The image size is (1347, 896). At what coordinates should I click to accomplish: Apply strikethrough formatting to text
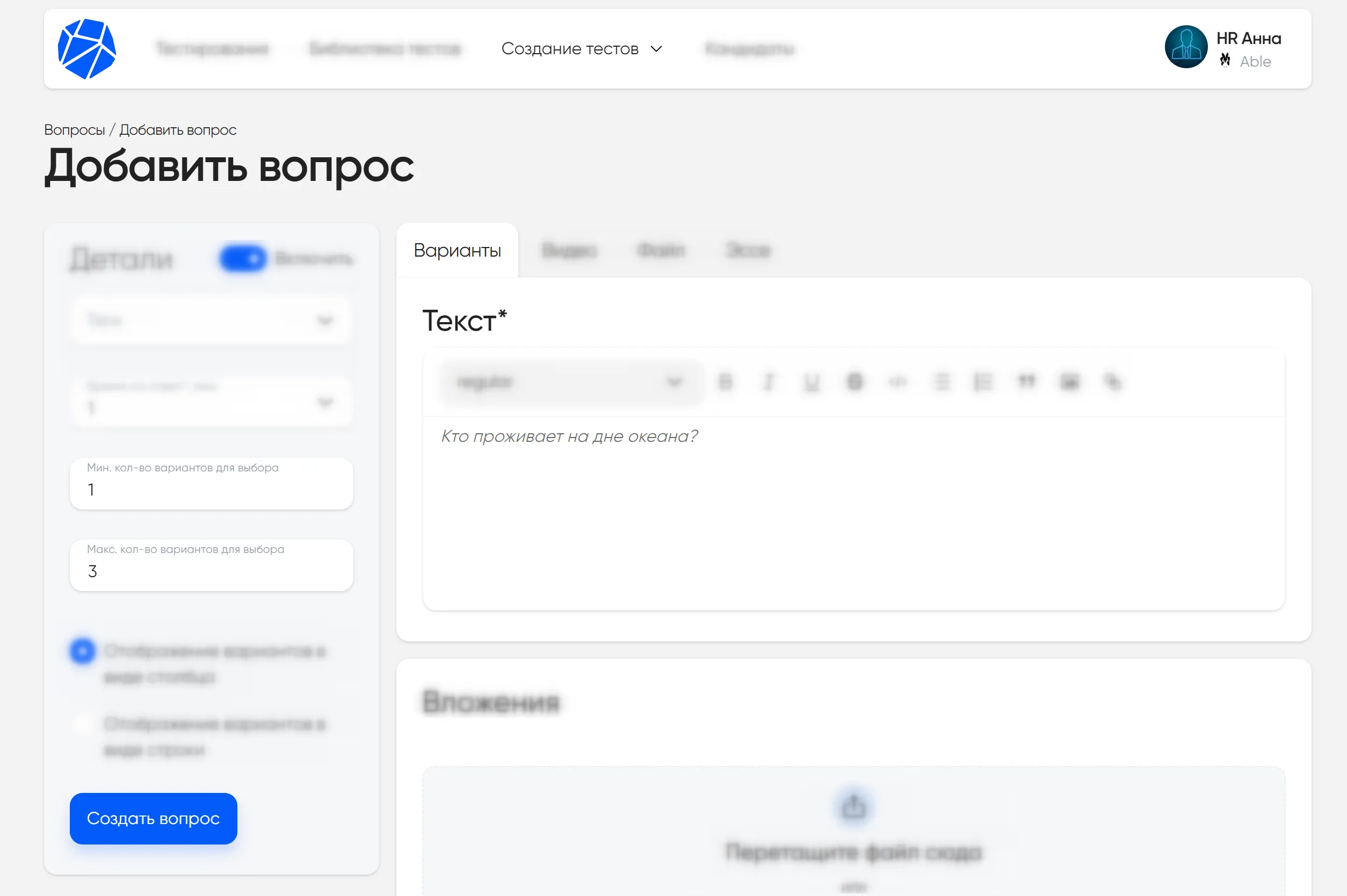click(x=854, y=382)
